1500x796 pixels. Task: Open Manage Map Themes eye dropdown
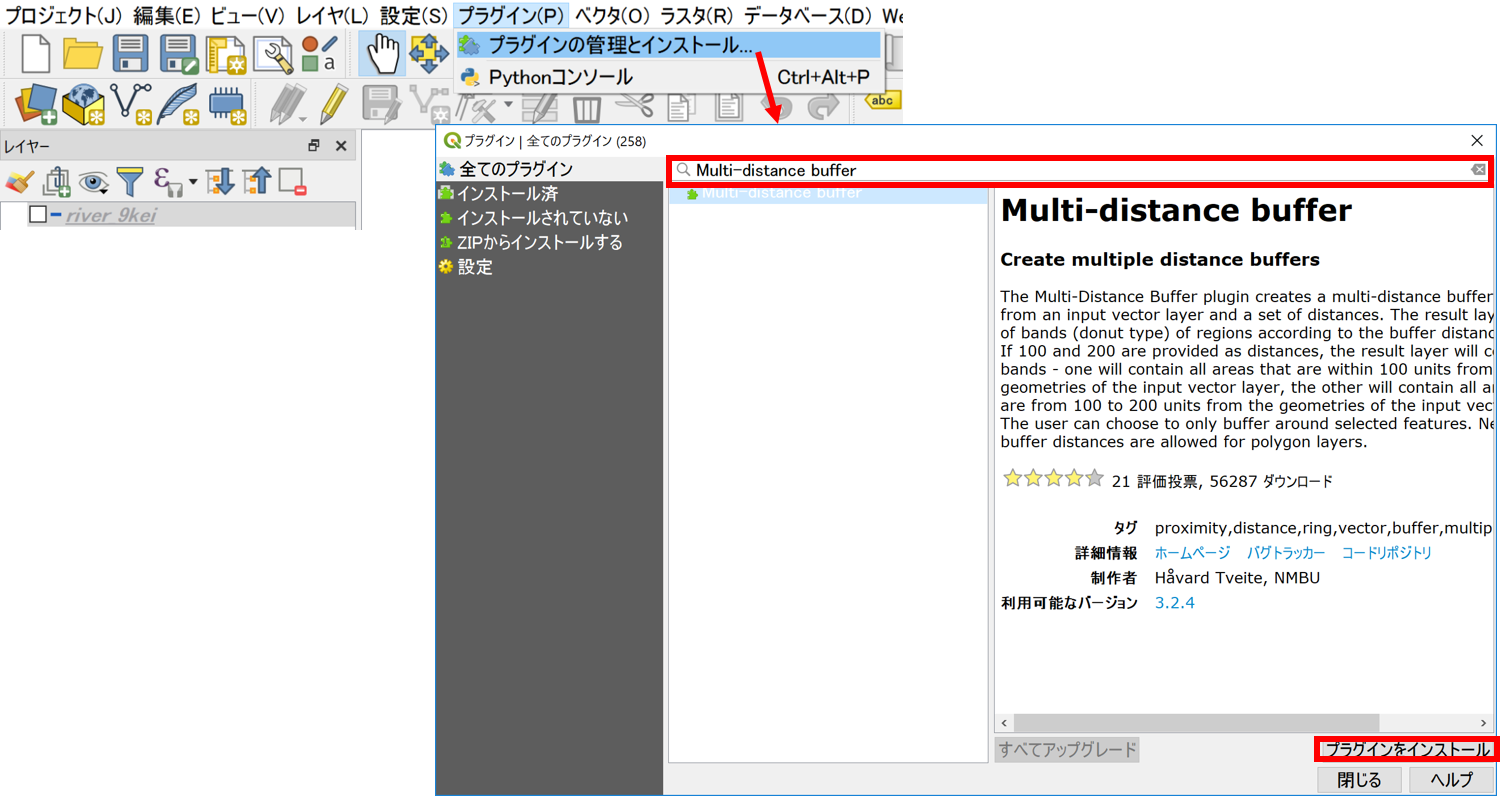94,181
